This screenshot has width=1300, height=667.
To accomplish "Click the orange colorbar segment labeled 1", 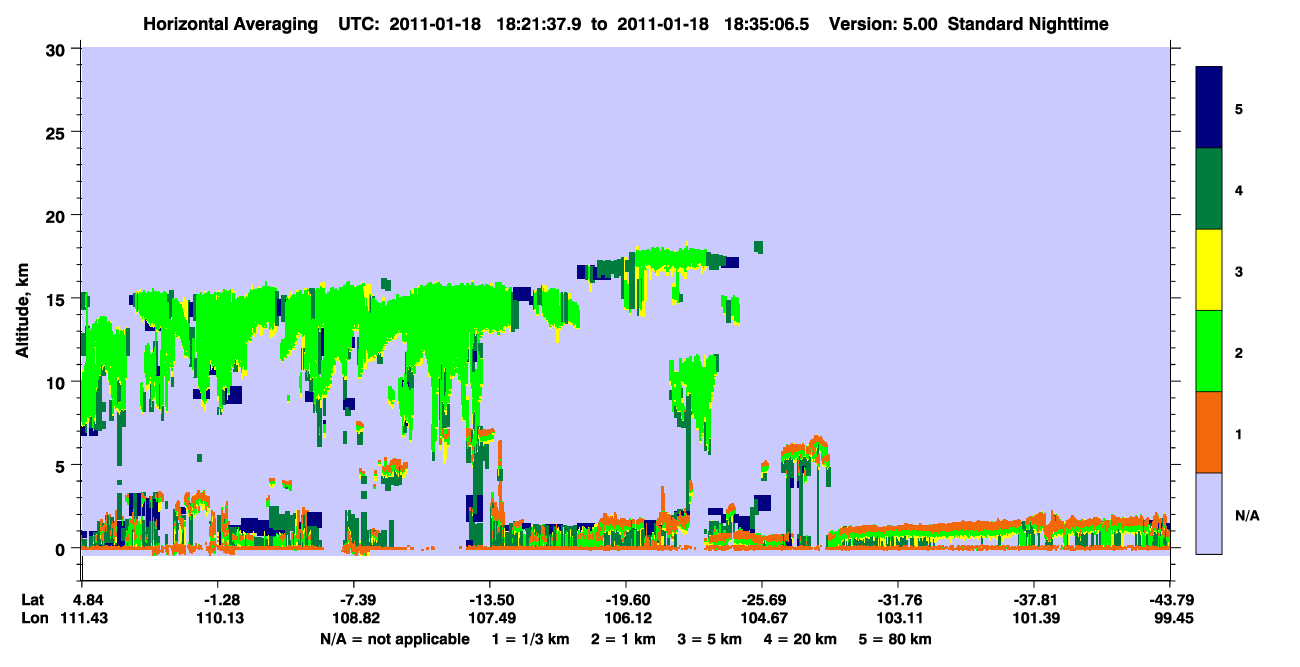I will 1210,432.
